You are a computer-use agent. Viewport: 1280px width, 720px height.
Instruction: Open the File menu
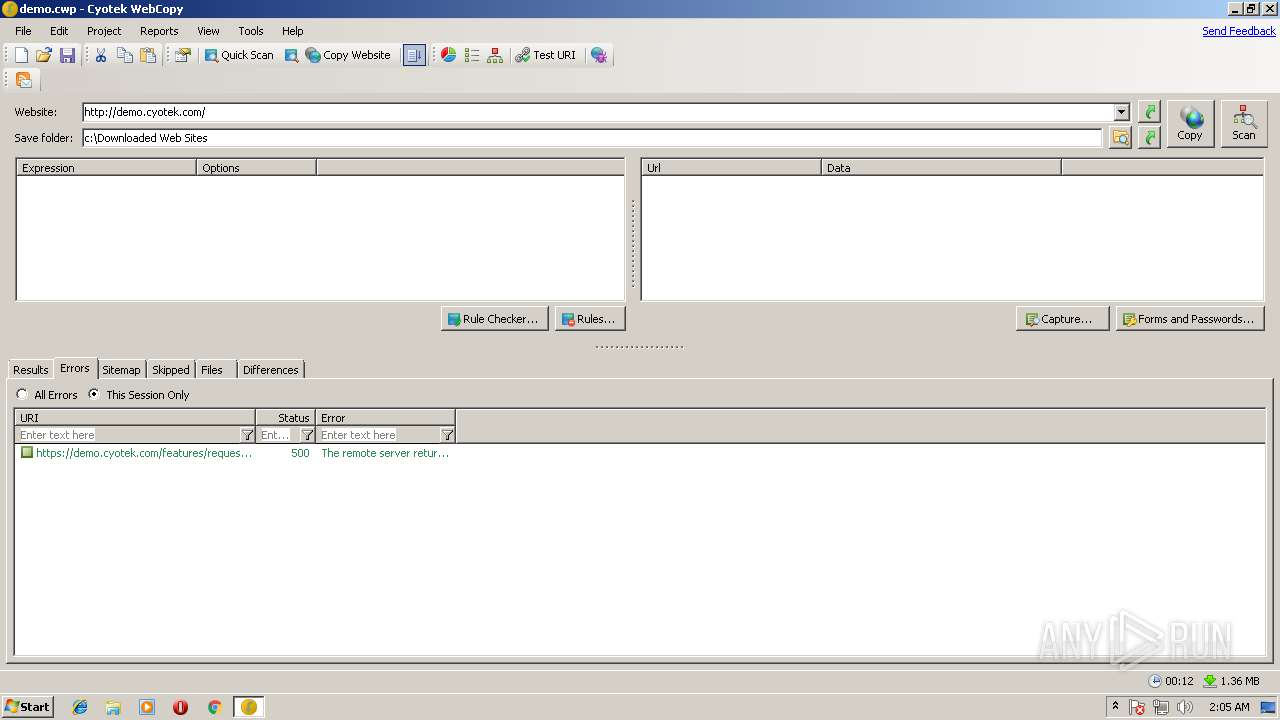click(x=23, y=31)
